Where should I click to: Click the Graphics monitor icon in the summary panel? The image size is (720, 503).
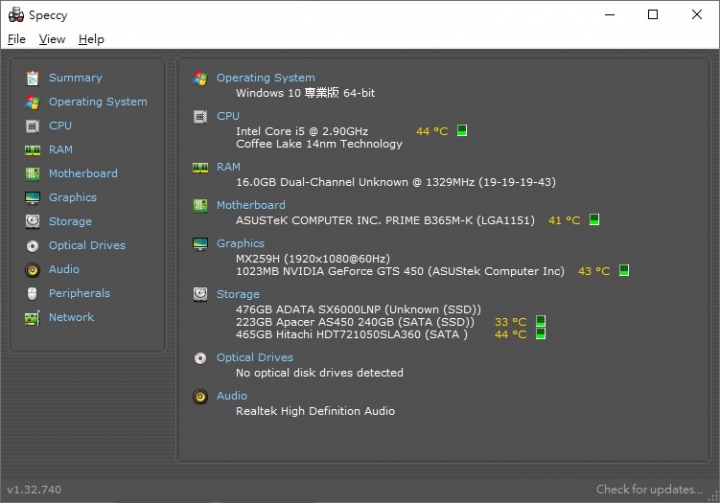point(200,244)
